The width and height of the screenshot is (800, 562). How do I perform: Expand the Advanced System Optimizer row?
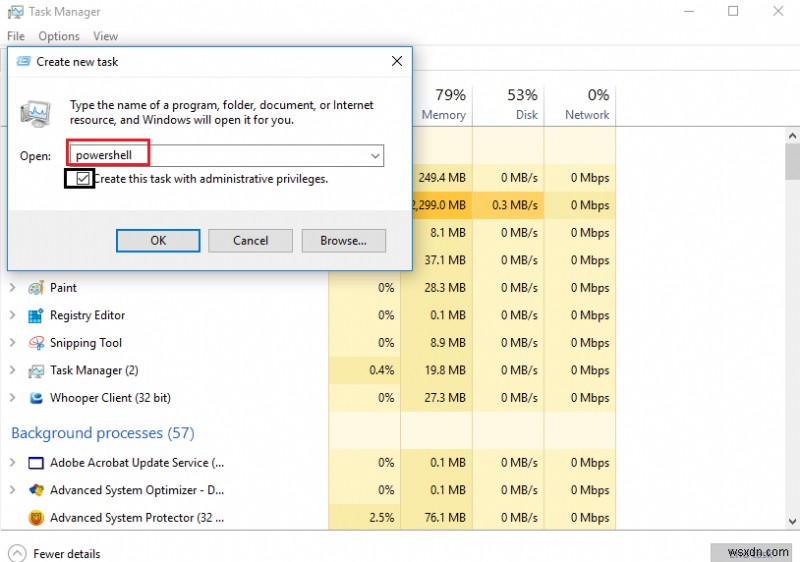pos(13,490)
